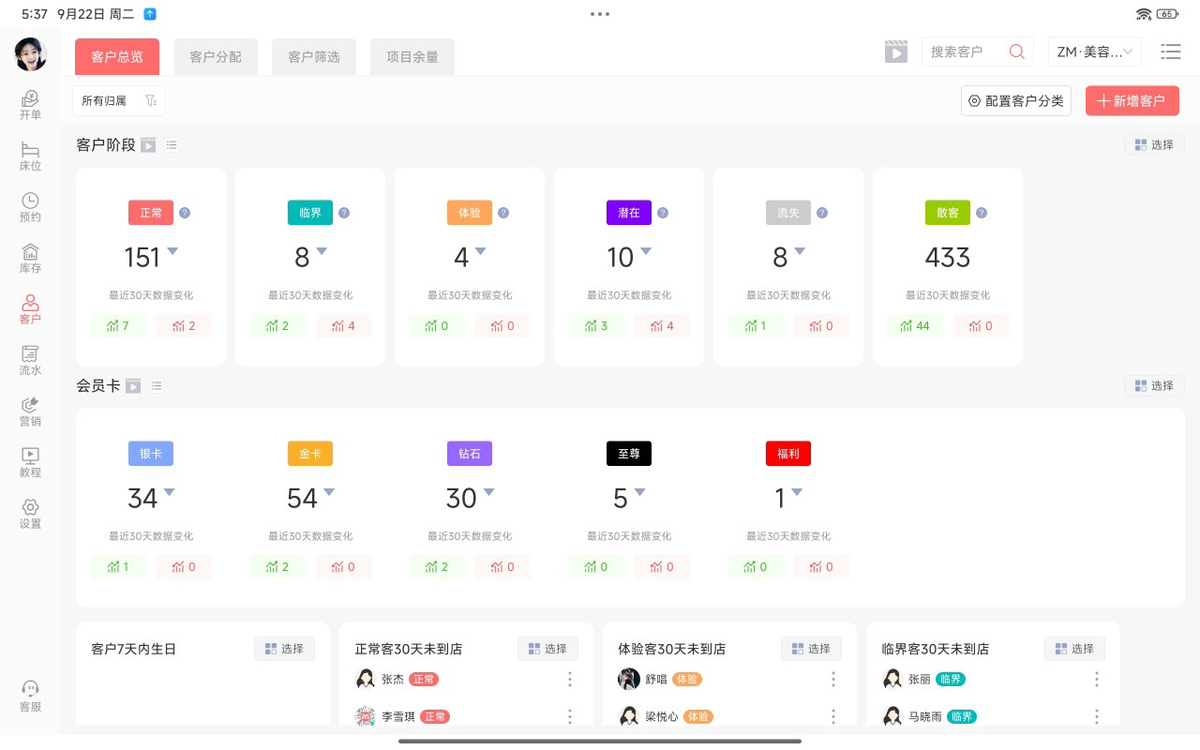Click the 金卡 membership tag

[310, 454]
